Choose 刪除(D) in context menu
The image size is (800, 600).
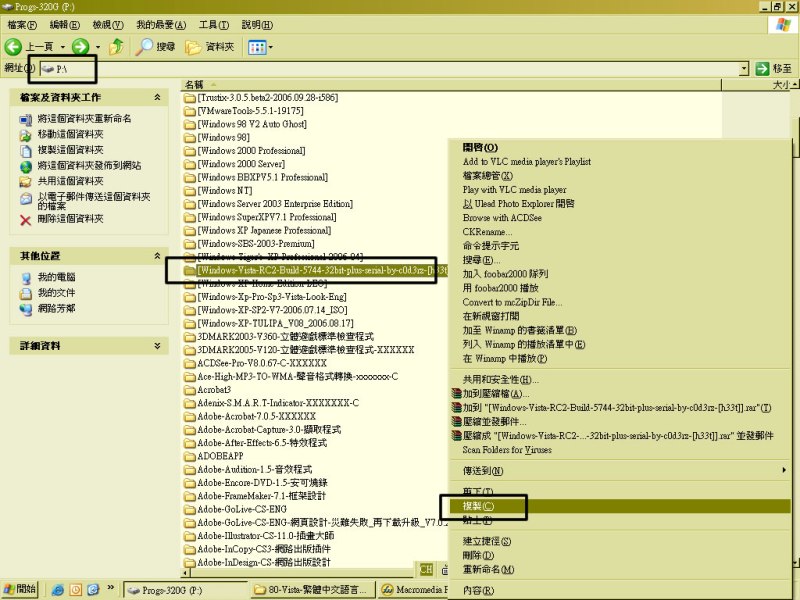[620, 555]
